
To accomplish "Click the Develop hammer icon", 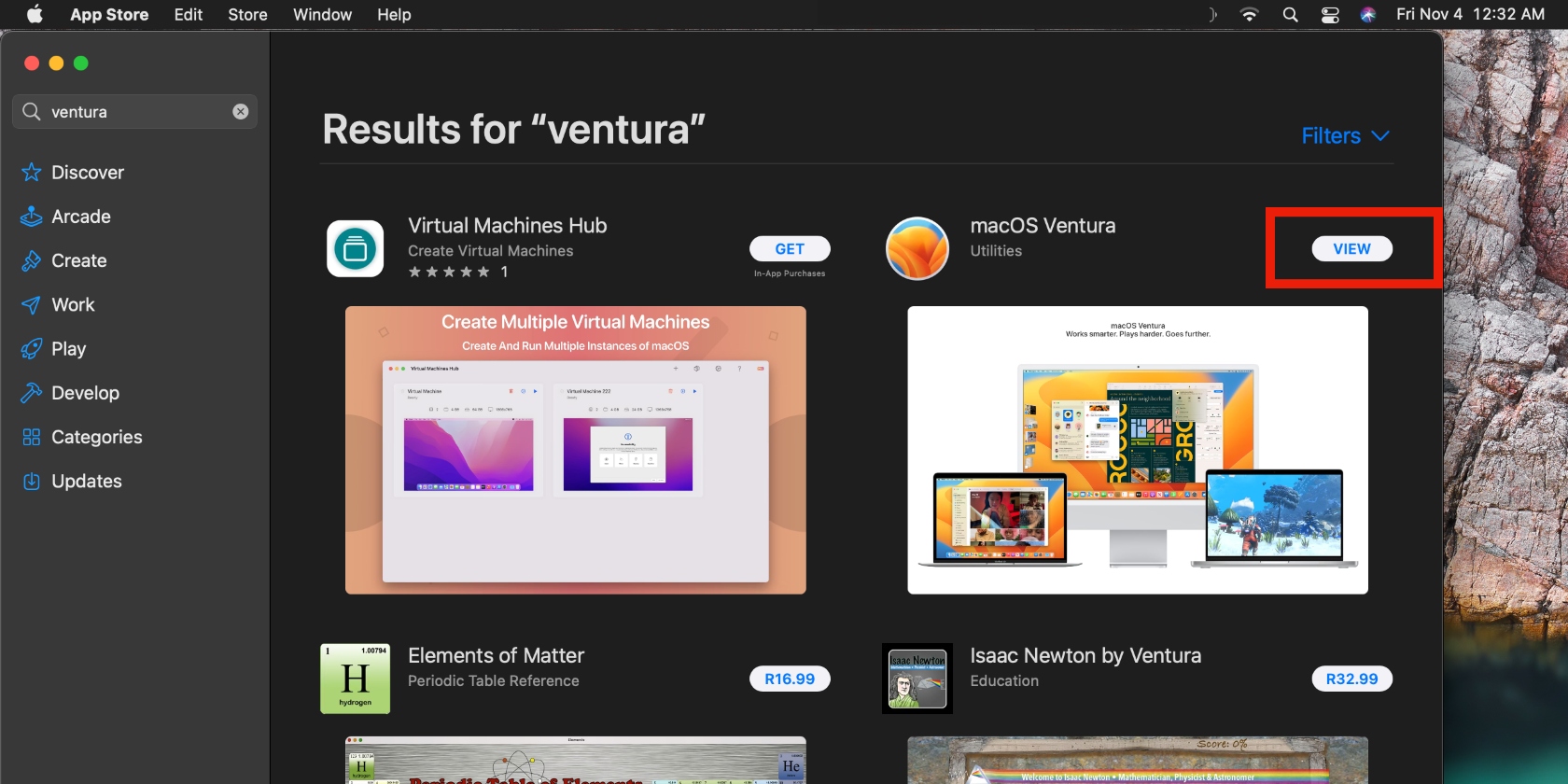I will tap(32, 393).
